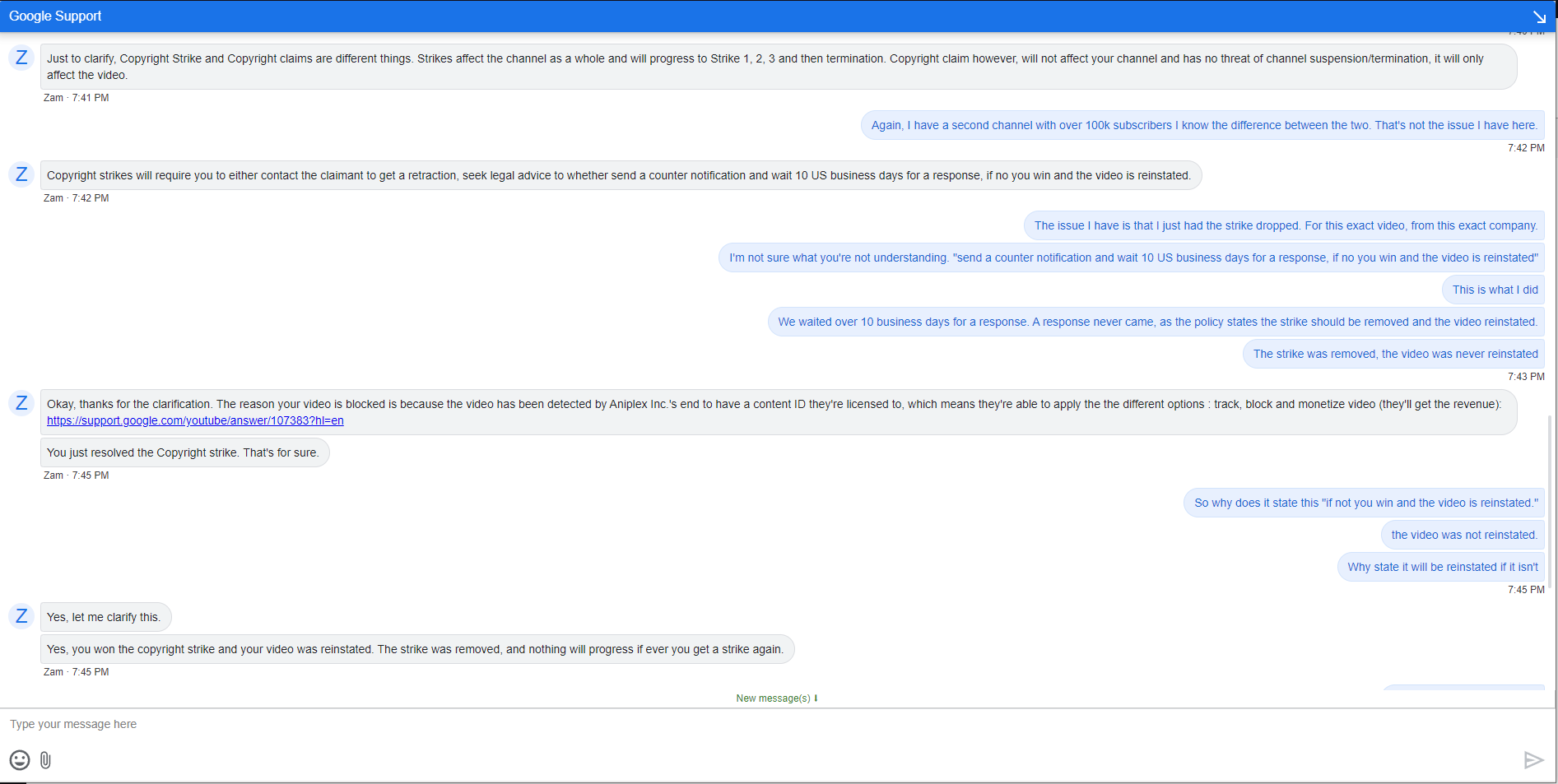1558x784 pixels.
Task: Select message 'So why does it state this'
Action: click(1365, 503)
